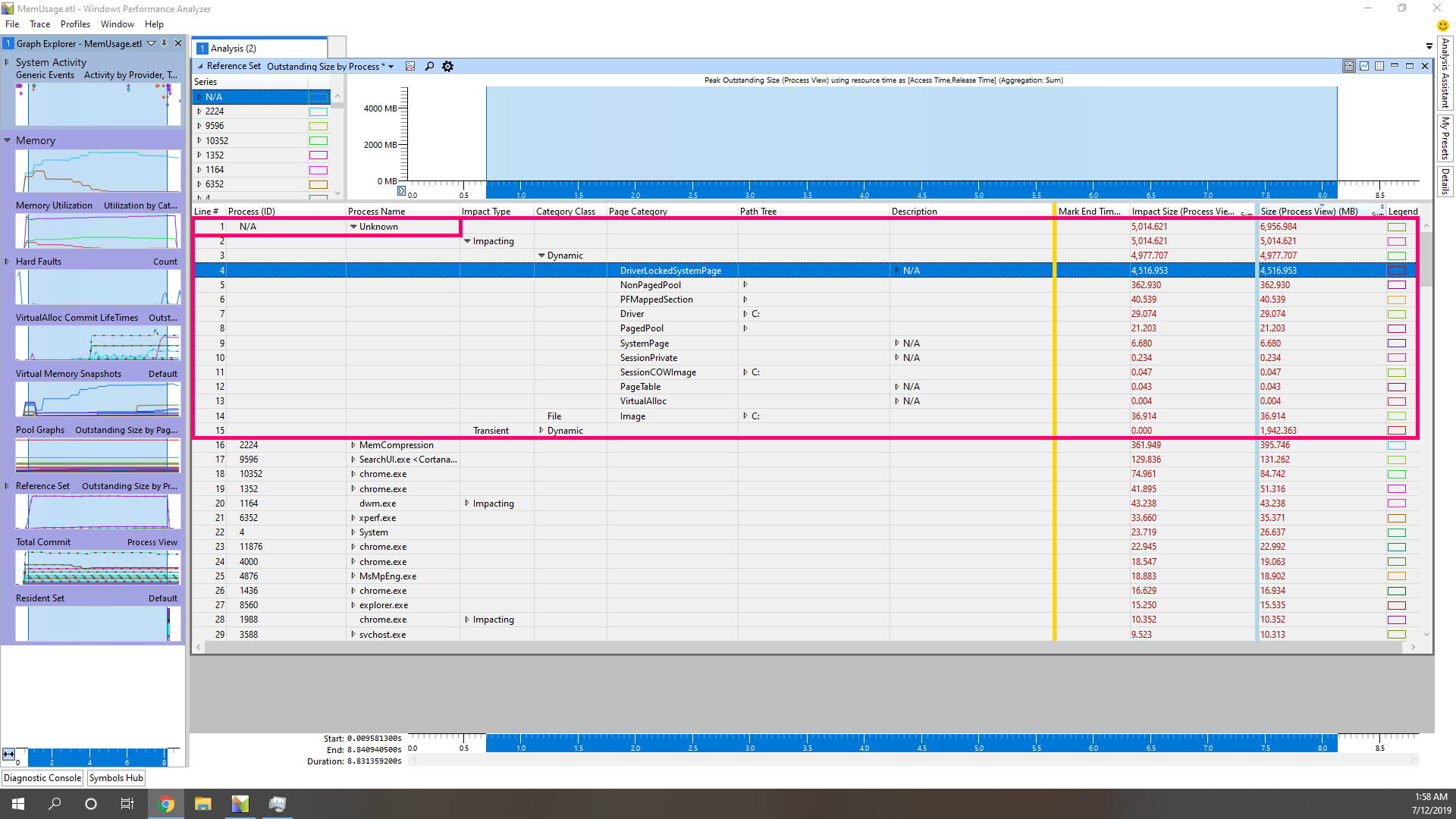This screenshot has height=819, width=1456.
Task: Click legend color for explorer.exe row
Action: (x=1397, y=605)
